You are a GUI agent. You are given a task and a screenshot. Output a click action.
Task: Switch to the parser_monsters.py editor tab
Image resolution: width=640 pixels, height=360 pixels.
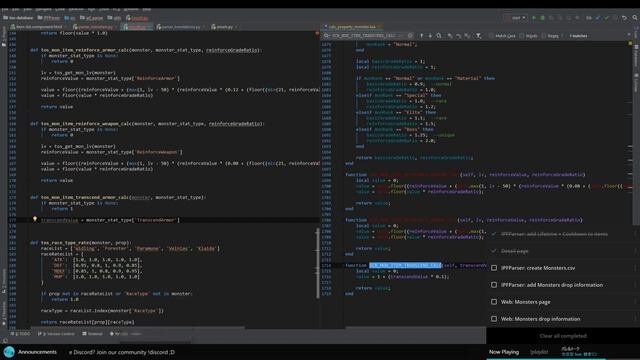[x=95, y=27]
